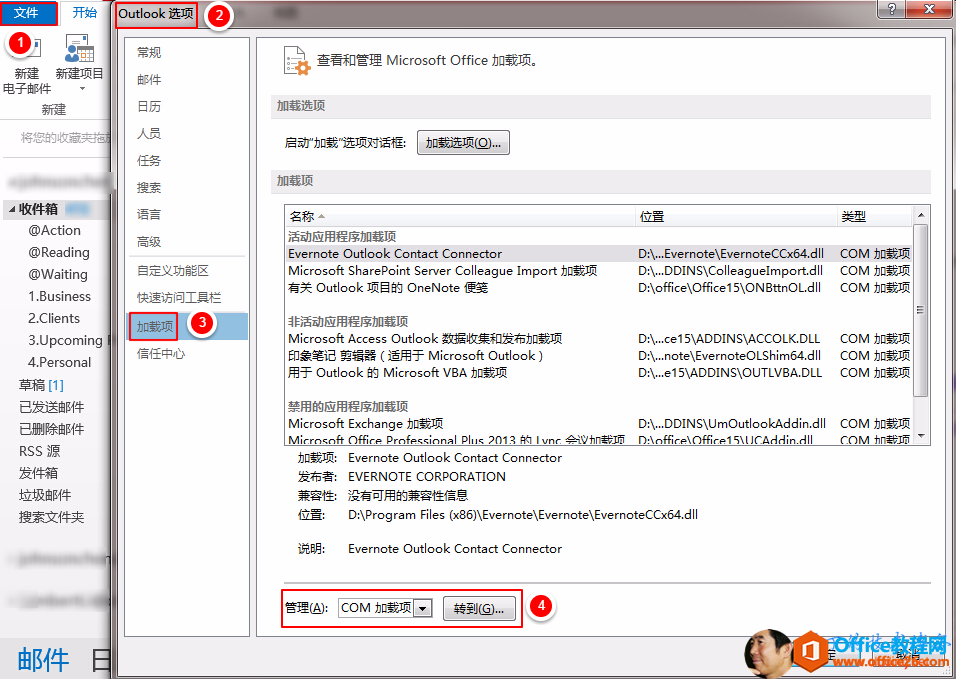Select Microsoft Exchange 加载项 row
The height and width of the screenshot is (679, 956).
pyautogui.click(x=599, y=424)
